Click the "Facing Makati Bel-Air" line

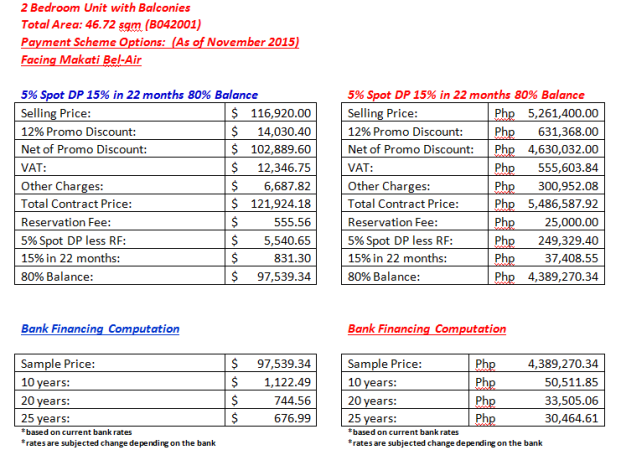(81, 60)
